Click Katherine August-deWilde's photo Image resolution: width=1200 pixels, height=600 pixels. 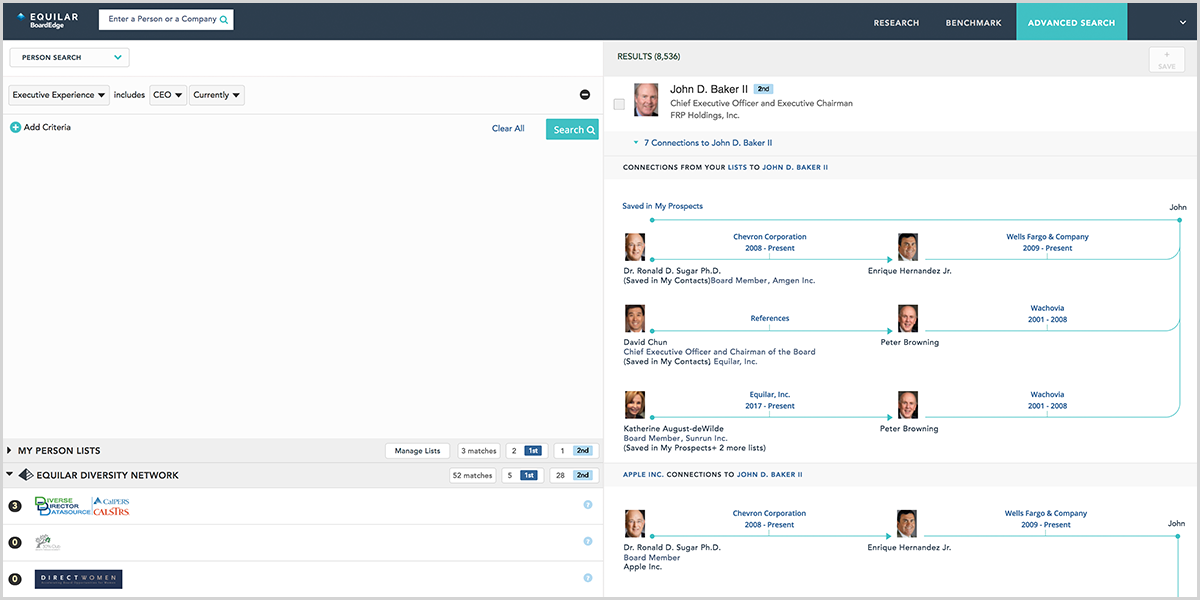(635, 405)
